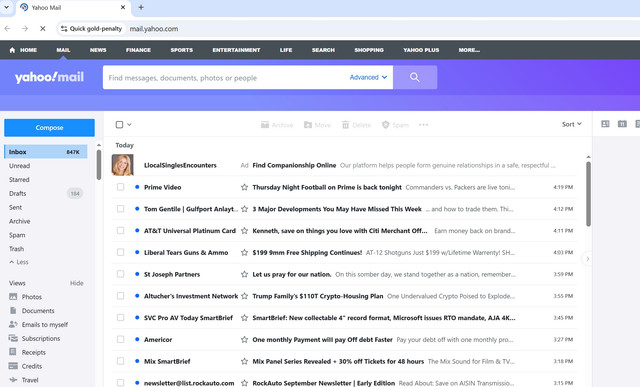Star the Tom Gentile email
Image resolution: width=640 pixels, height=387 pixels.
coord(244,209)
